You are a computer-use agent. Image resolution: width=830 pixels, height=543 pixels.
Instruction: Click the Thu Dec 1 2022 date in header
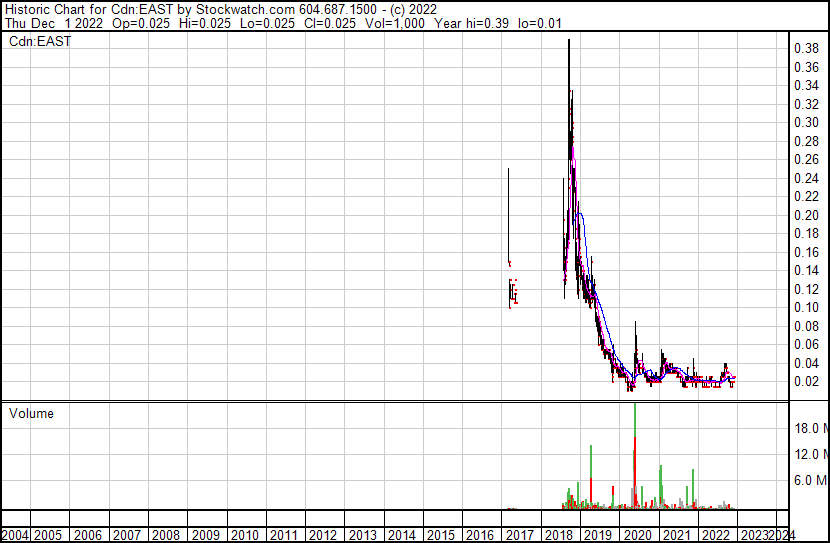point(54,23)
